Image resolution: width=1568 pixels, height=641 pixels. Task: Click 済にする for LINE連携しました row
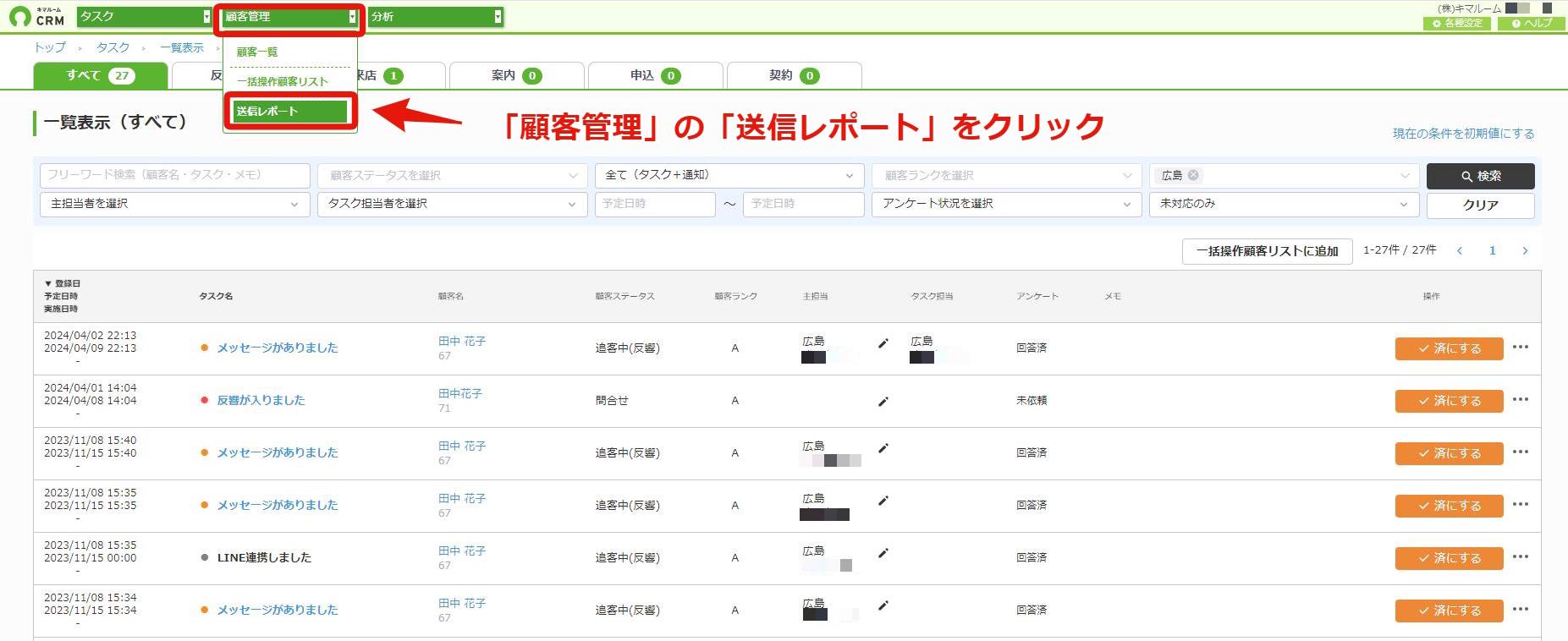1449,558
